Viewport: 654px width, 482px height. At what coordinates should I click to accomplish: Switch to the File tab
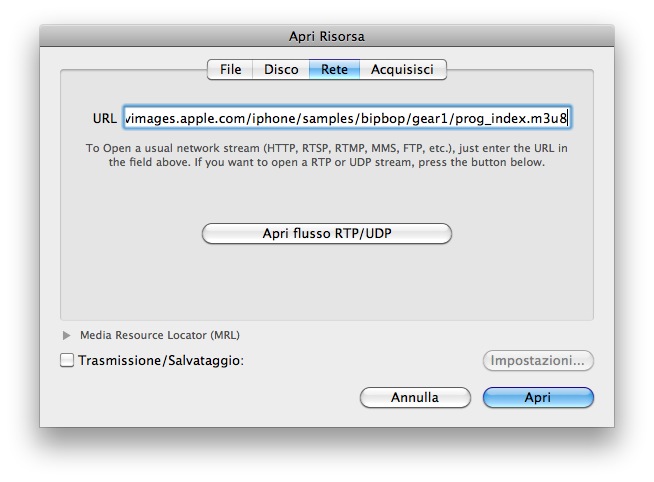pos(230,70)
